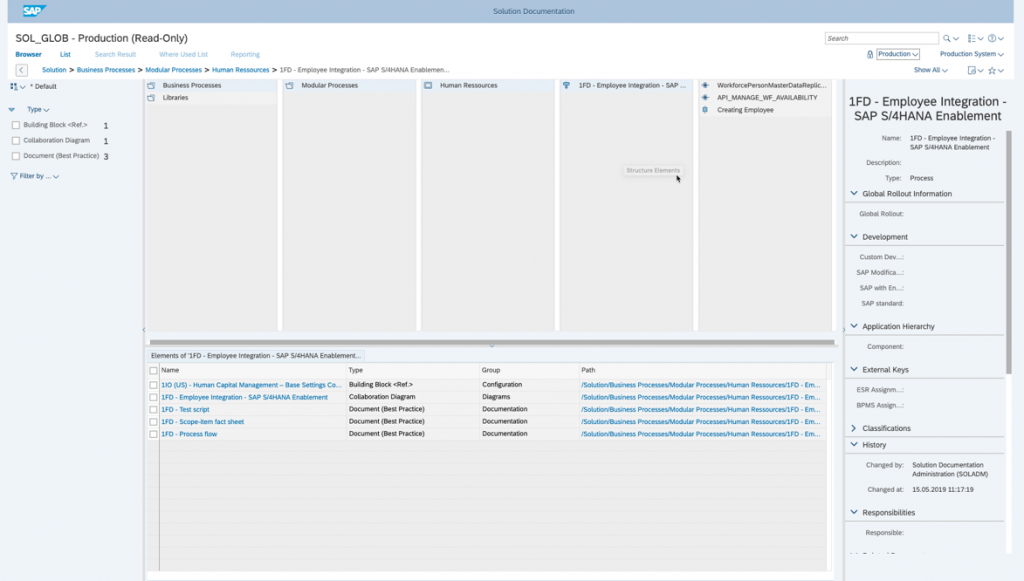
Task: Click the horizontal scrollbar under the browser columns
Action: point(492,341)
